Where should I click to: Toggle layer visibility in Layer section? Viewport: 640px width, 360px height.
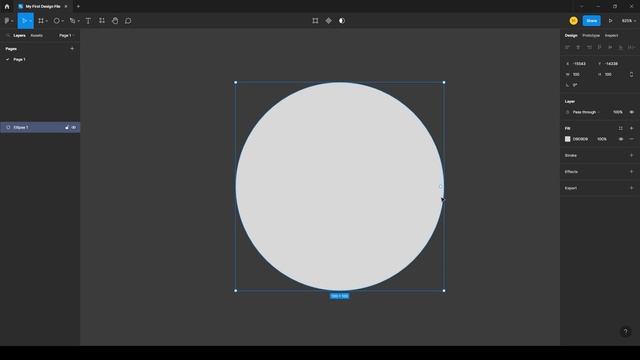point(631,112)
